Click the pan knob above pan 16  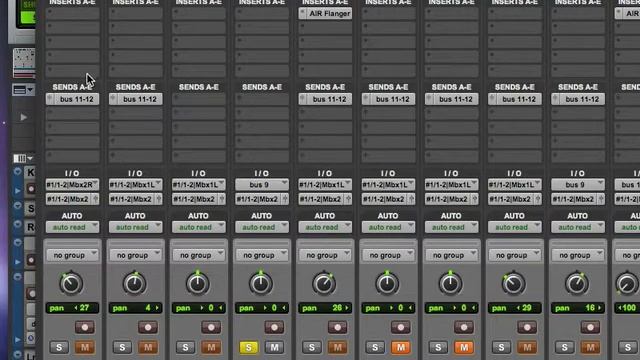tap(577, 283)
